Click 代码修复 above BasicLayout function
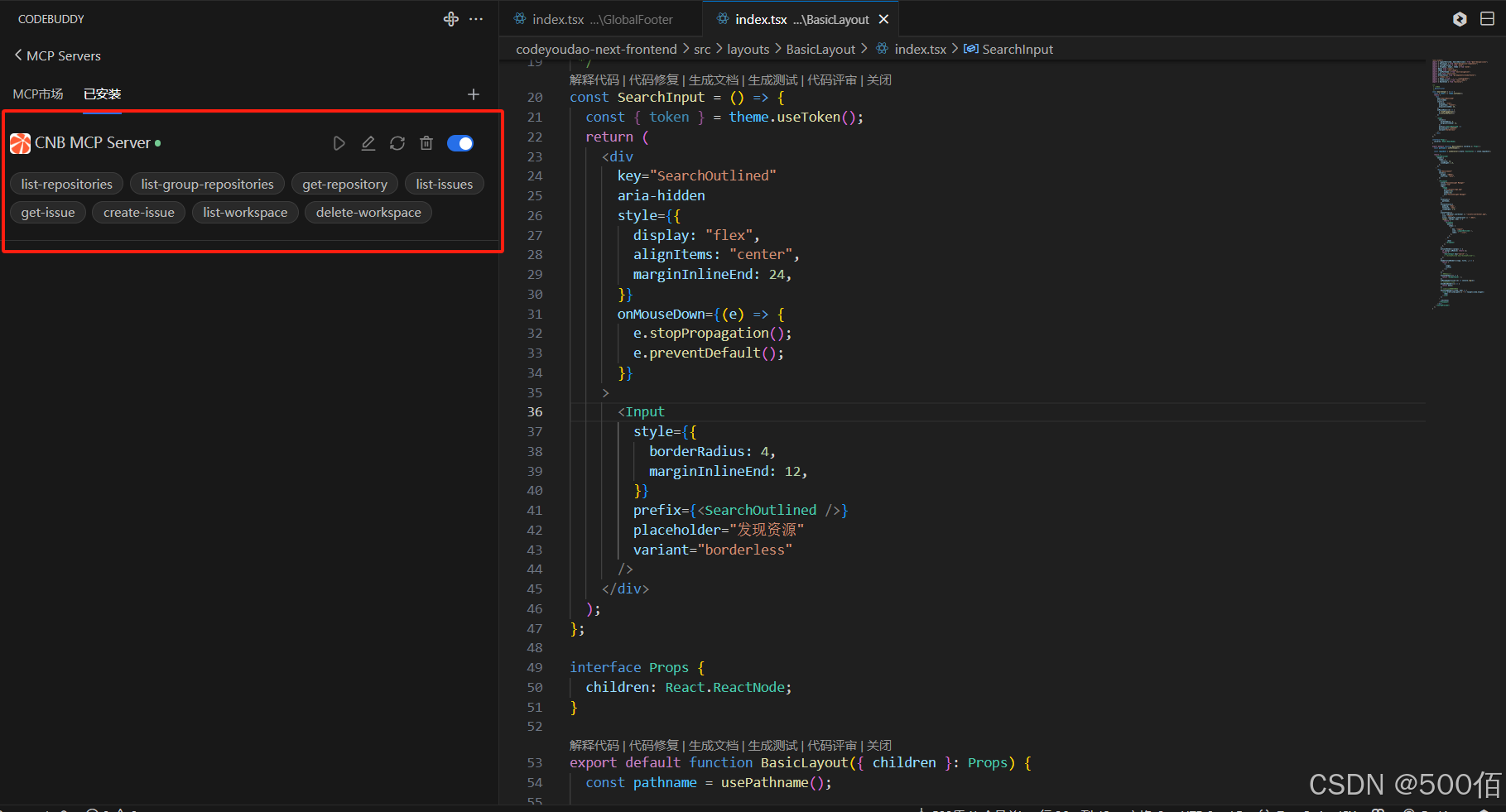Screen dimensions: 1506x812 [654, 746]
